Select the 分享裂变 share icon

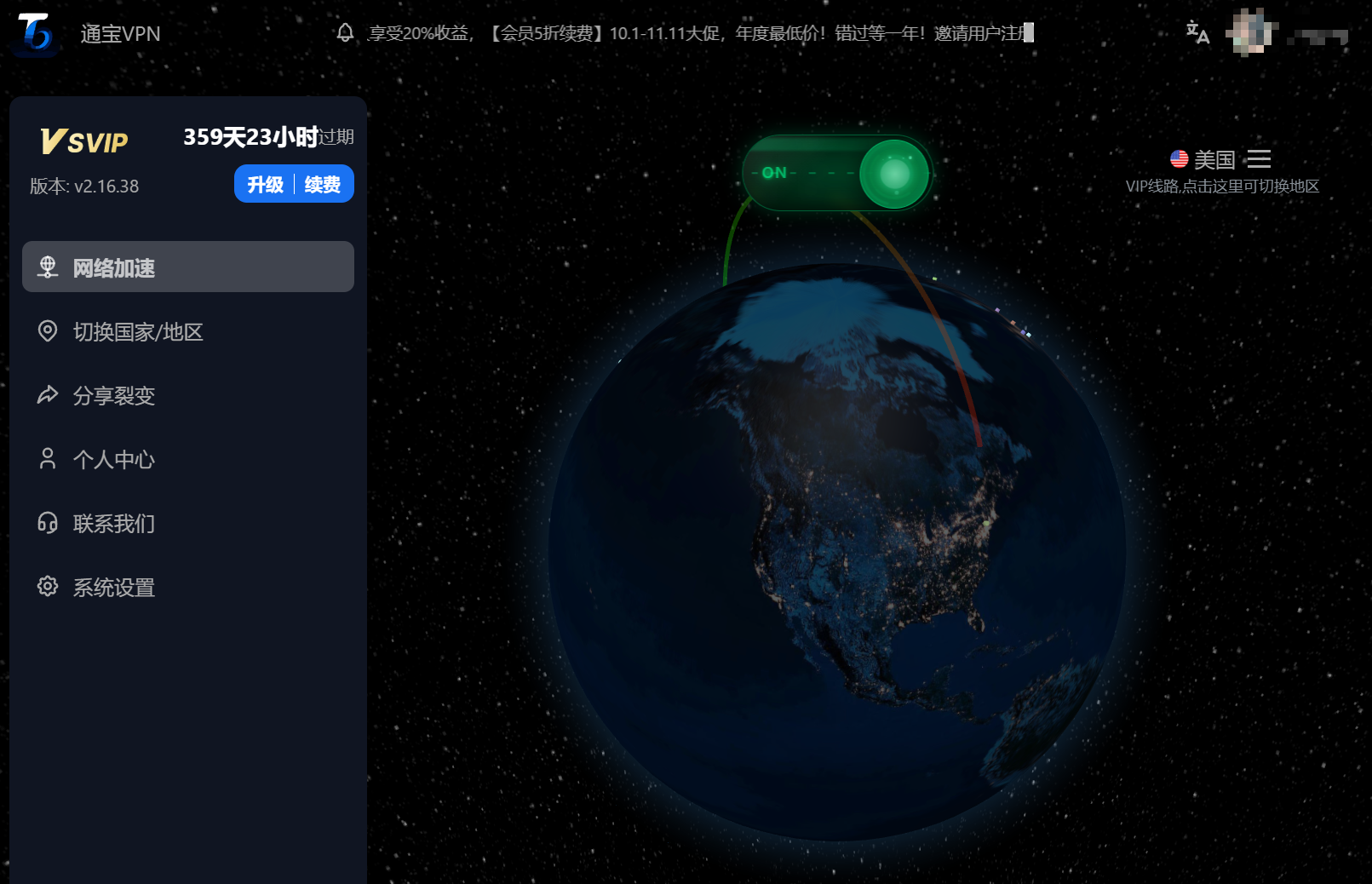(x=48, y=395)
